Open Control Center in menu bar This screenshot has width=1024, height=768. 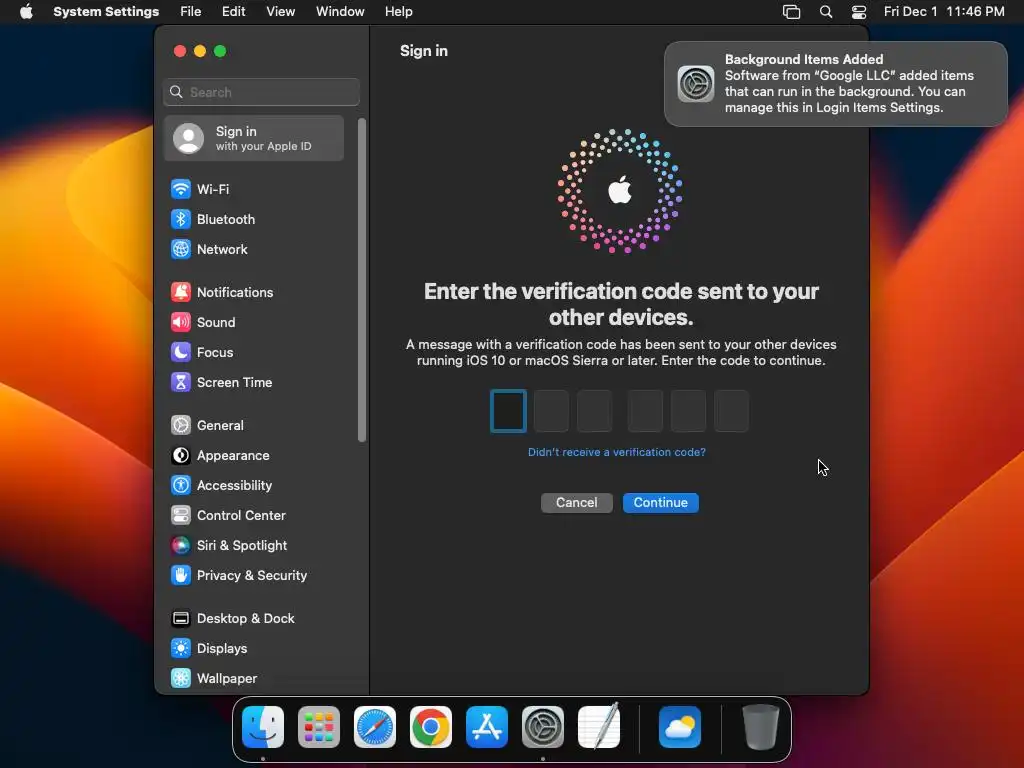point(859,12)
